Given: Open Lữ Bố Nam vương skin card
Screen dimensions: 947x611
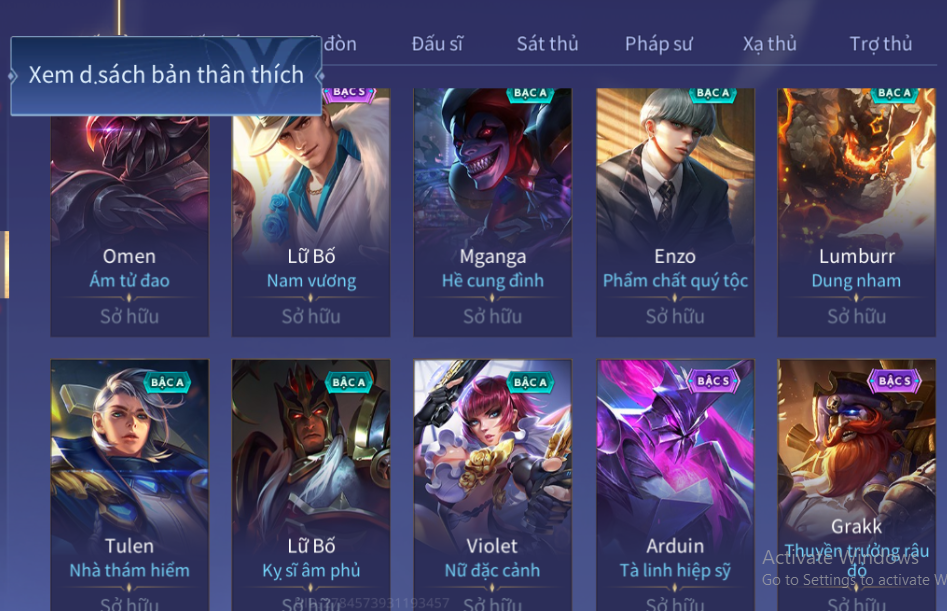Looking at the screenshot, I should tap(311, 223).
